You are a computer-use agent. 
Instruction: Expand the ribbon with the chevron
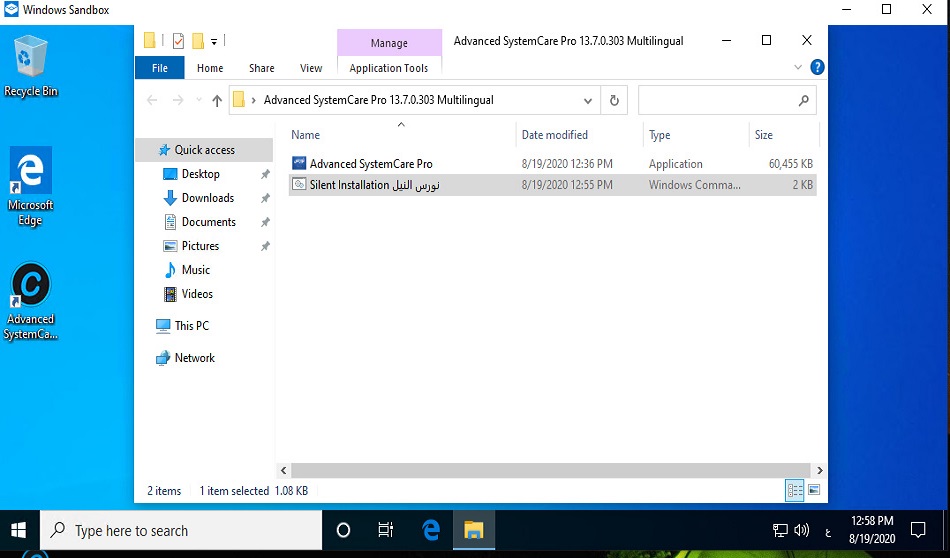[798, 68]
